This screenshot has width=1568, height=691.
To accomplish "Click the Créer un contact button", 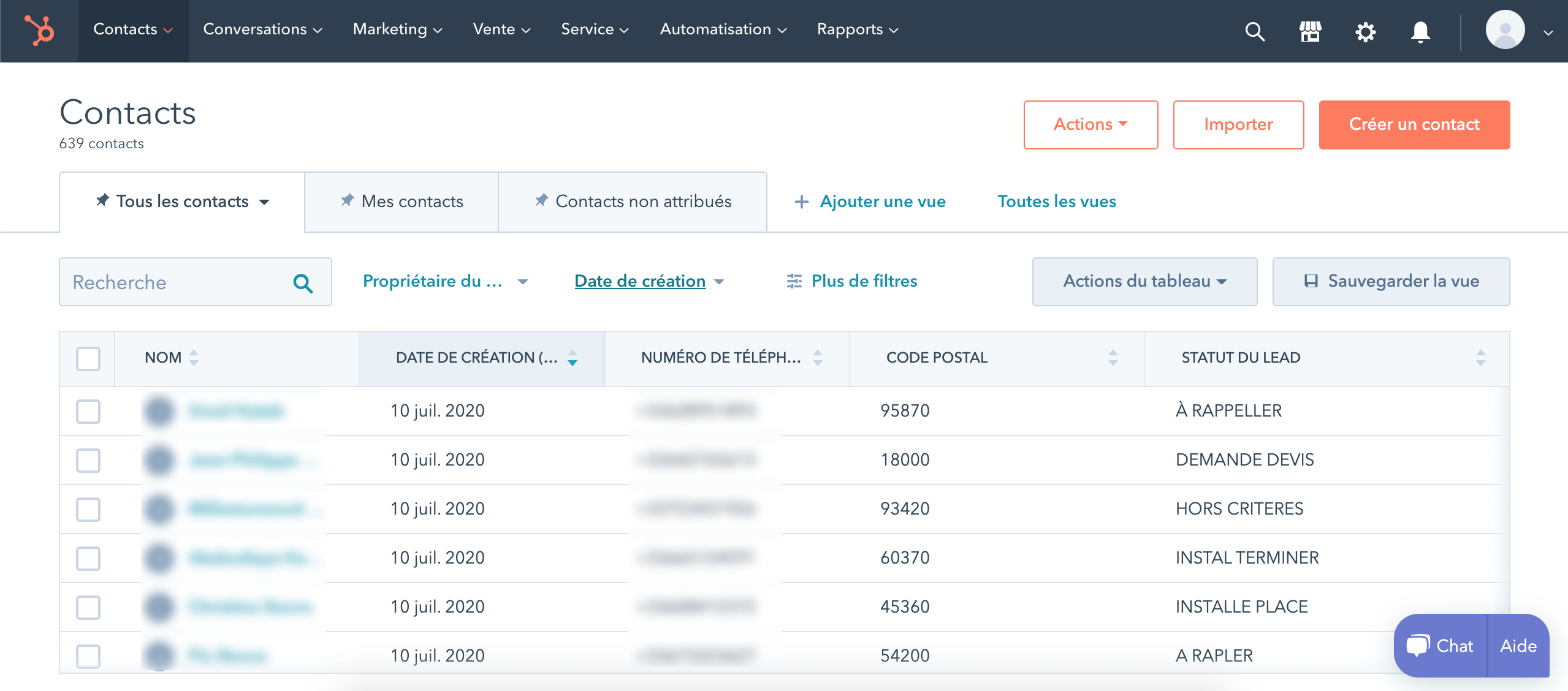I will (x=1414, y=124).
